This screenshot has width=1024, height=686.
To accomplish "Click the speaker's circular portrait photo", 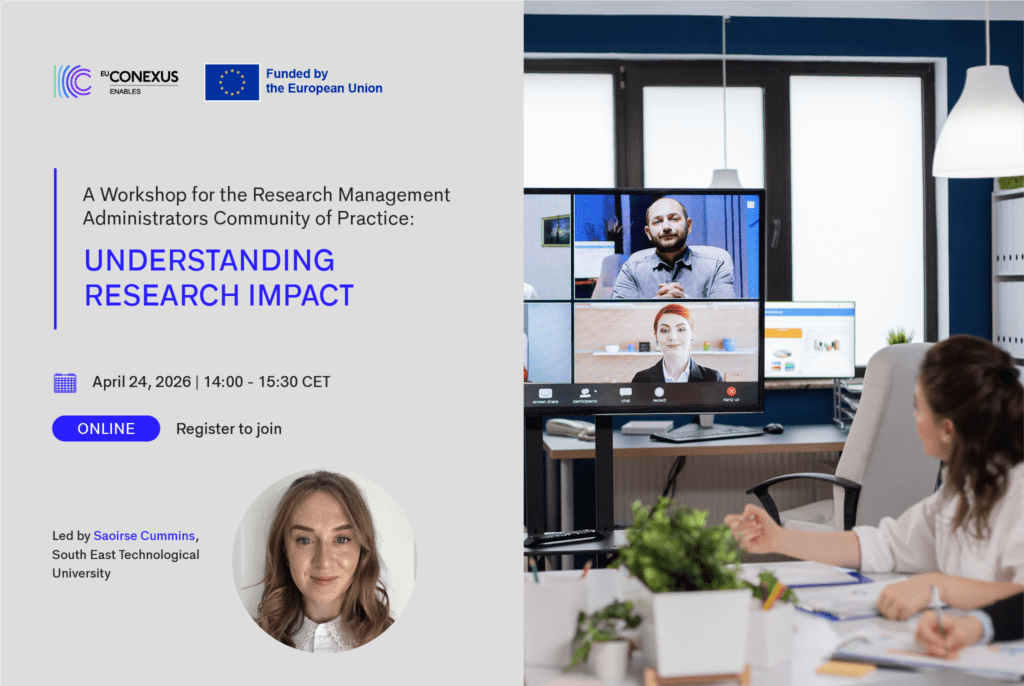I will [x=323, y=561].
